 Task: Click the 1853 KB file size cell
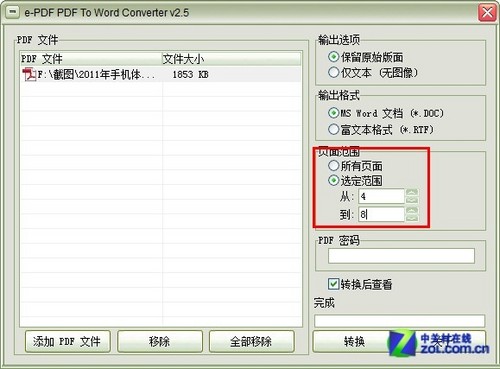coord(190,75)
